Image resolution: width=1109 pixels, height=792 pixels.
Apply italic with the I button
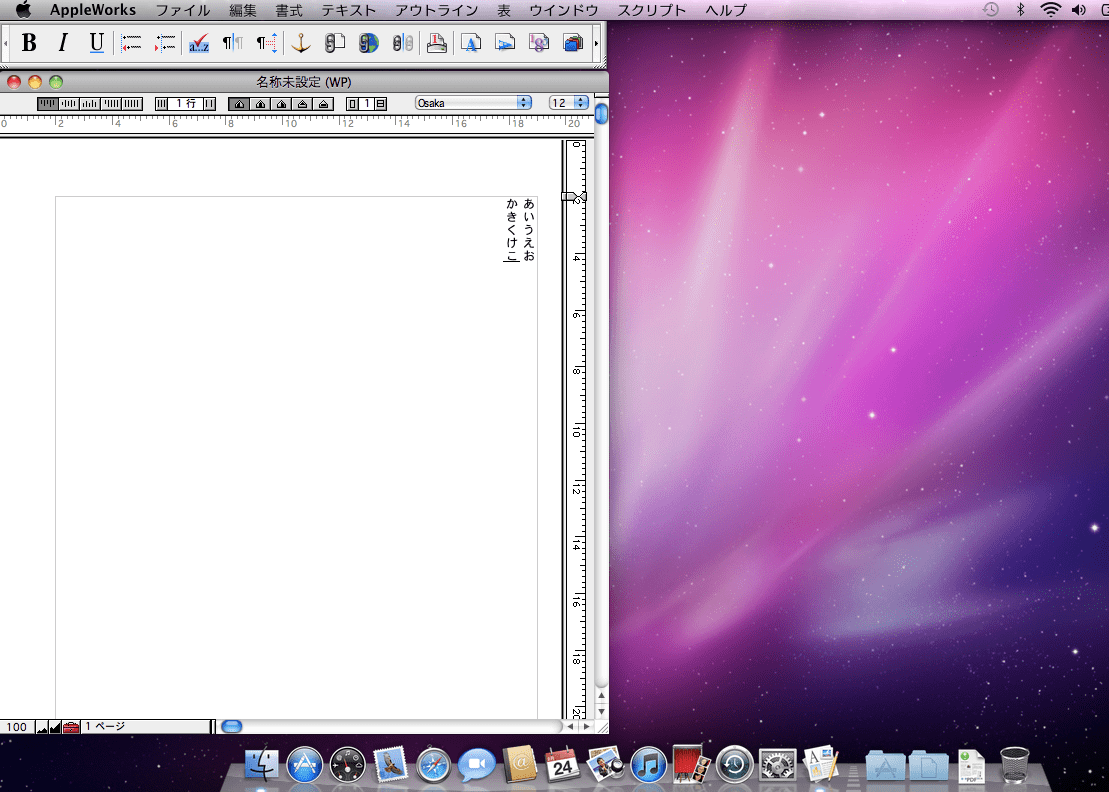(x=63, y=43)
